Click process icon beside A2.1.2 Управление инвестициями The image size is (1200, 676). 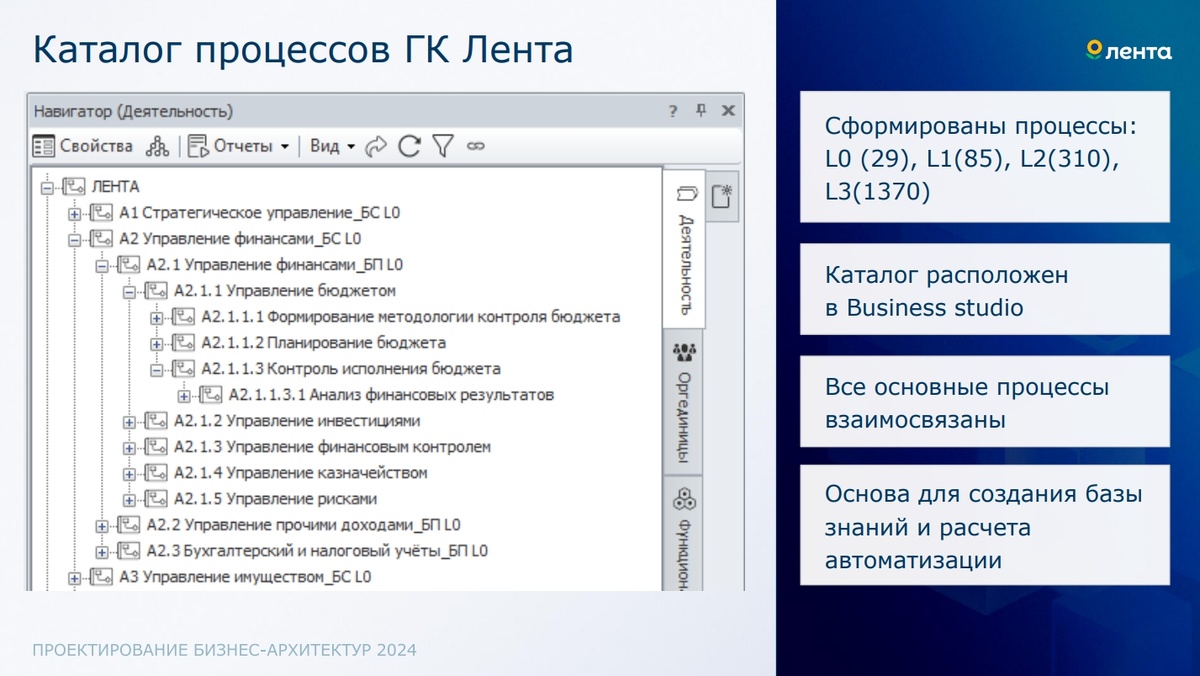pos(156,421)
